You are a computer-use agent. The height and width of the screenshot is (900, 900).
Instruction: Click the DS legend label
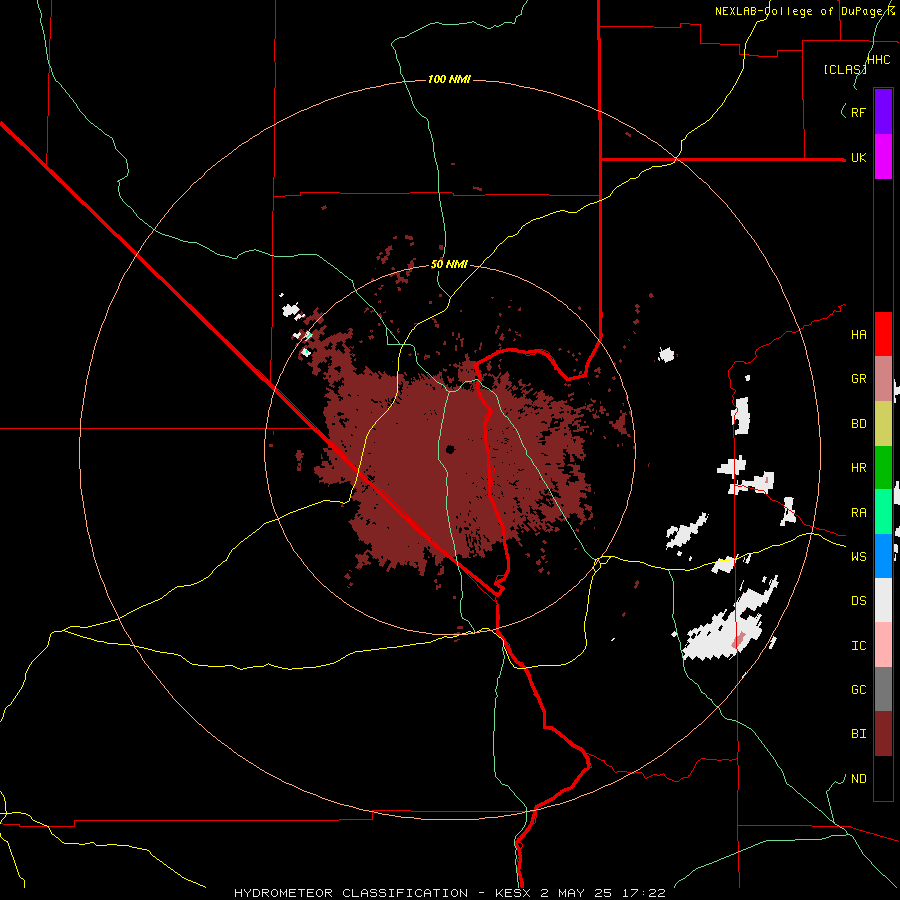coord(858,601)
